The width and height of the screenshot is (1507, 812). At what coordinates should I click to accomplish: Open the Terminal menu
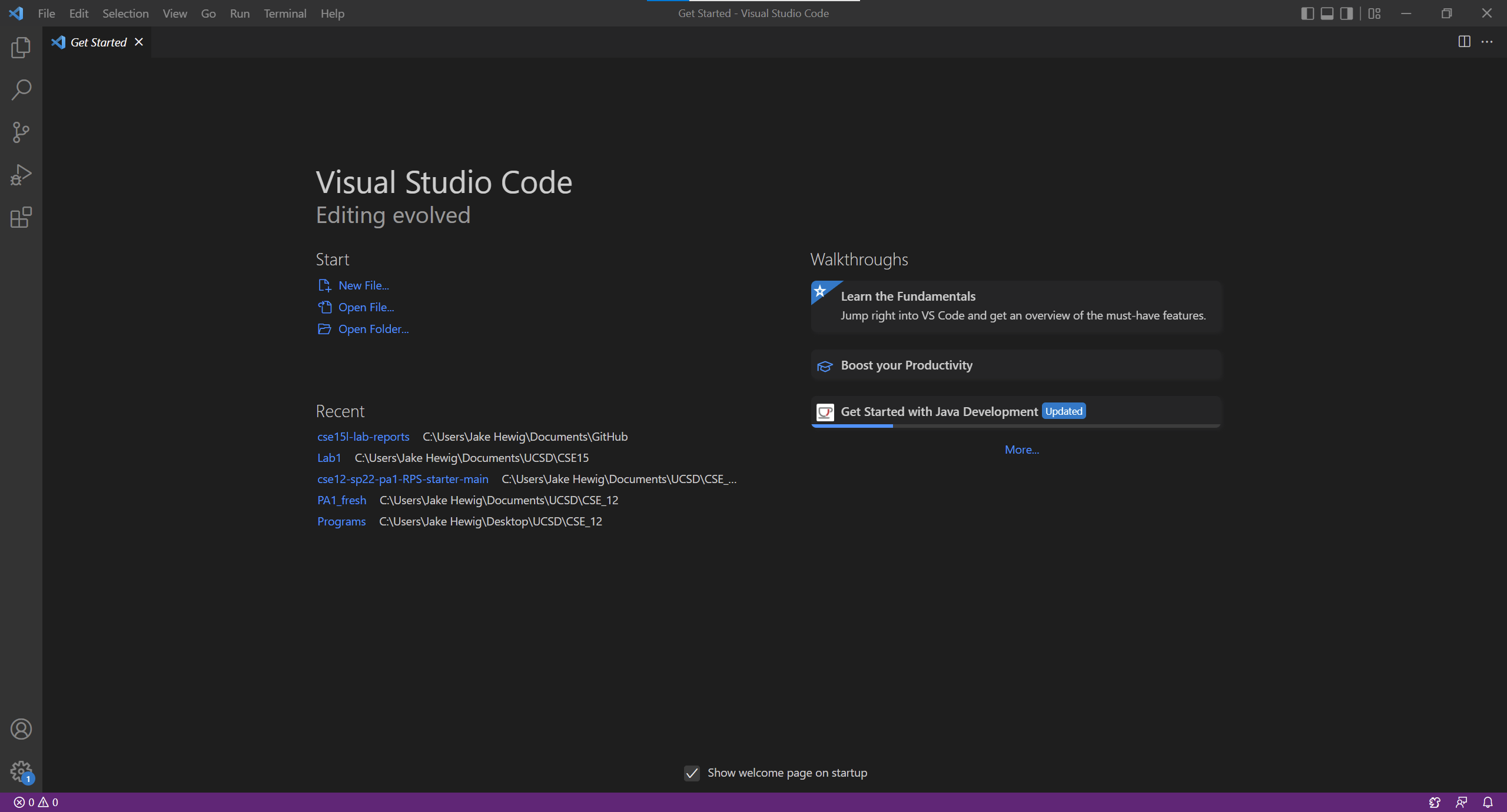click(285, 14)
